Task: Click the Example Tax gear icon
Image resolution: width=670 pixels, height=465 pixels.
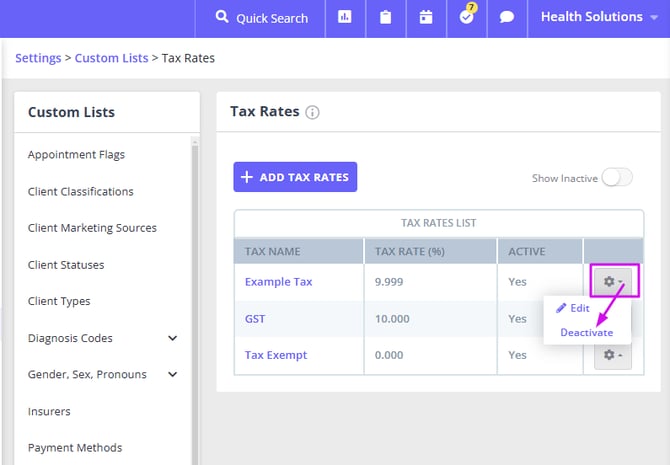Action: [612, 282]
